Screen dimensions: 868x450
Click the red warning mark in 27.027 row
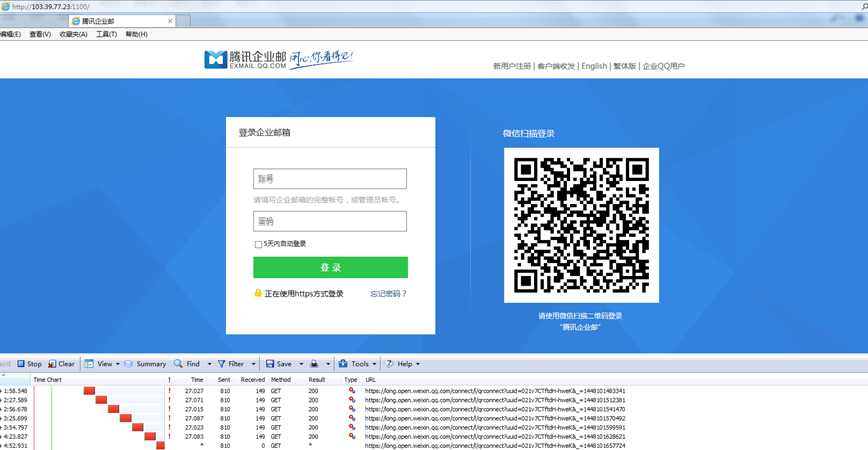click(x=169, y=391)
